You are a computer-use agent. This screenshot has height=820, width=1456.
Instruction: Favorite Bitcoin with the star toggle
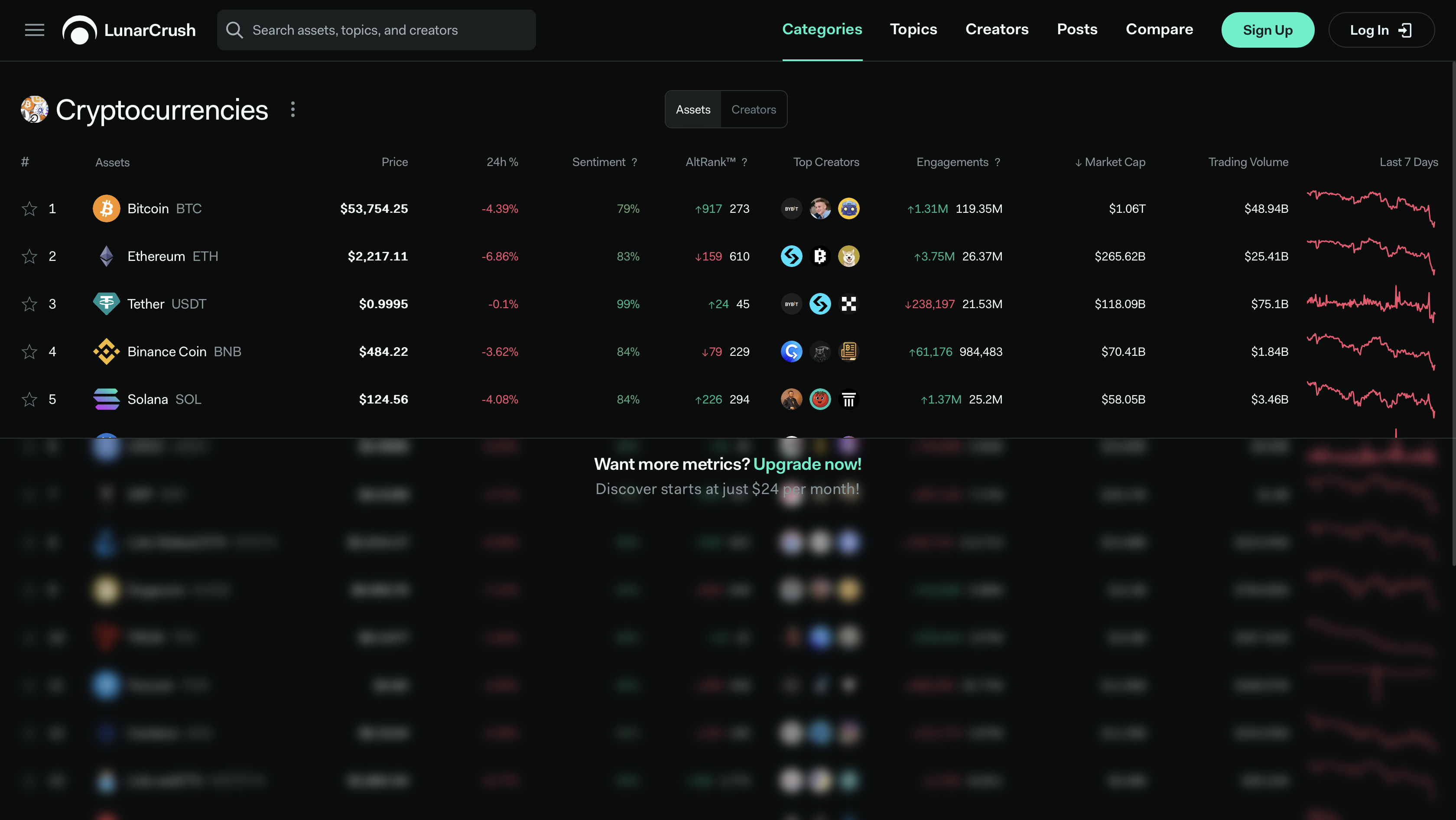(x=29, y=209)
